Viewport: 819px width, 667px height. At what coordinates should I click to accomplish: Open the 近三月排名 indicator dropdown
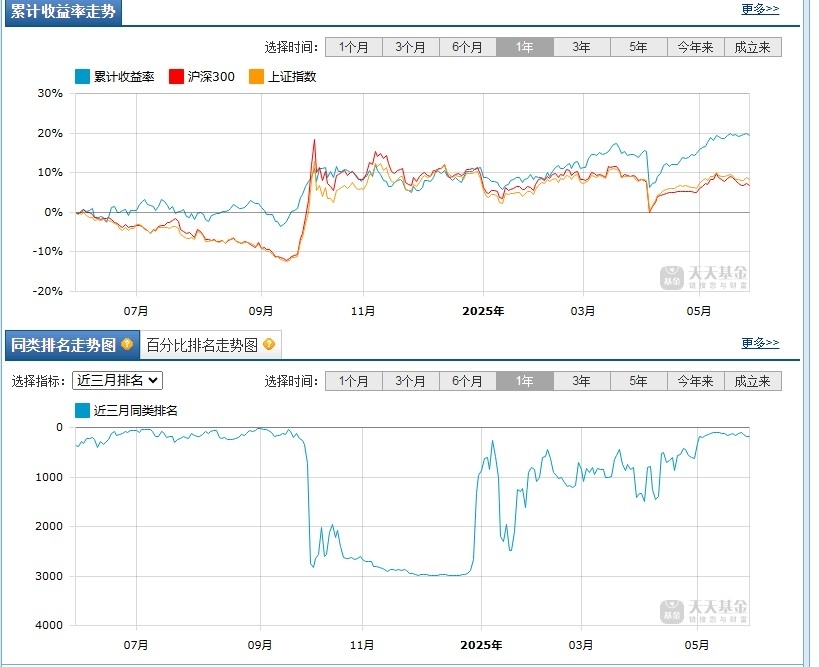coord(118,380)
